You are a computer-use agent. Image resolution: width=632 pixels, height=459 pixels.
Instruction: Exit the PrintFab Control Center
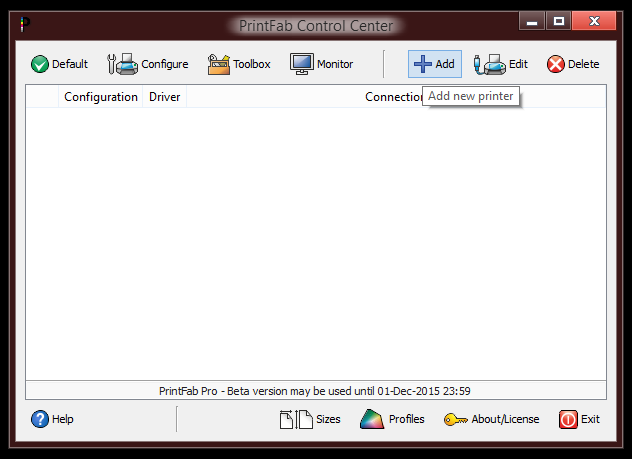click(x=579, y=419)
